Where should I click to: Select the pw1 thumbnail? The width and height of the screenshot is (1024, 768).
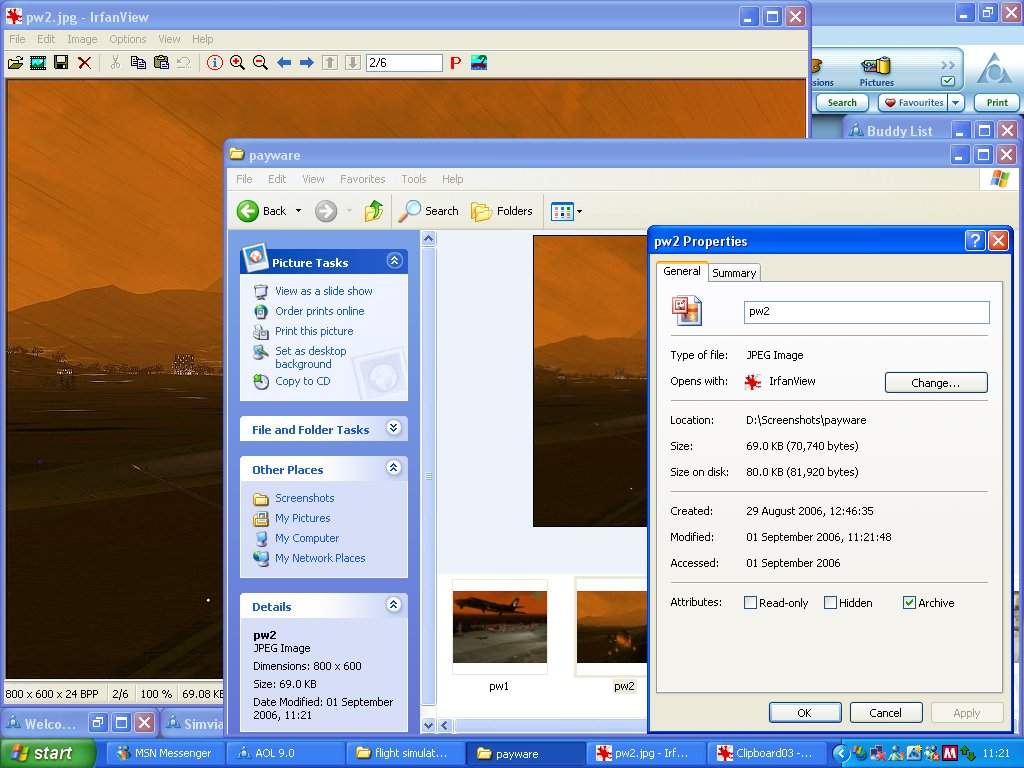(x=499, y=627)
